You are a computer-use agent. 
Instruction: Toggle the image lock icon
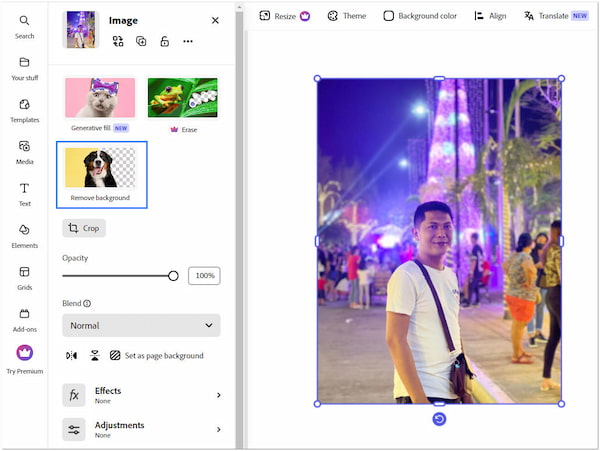coord(164,41)
